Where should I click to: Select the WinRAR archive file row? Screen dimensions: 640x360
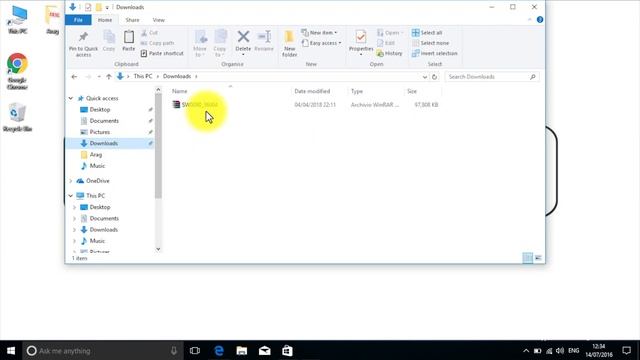point(305,105)
